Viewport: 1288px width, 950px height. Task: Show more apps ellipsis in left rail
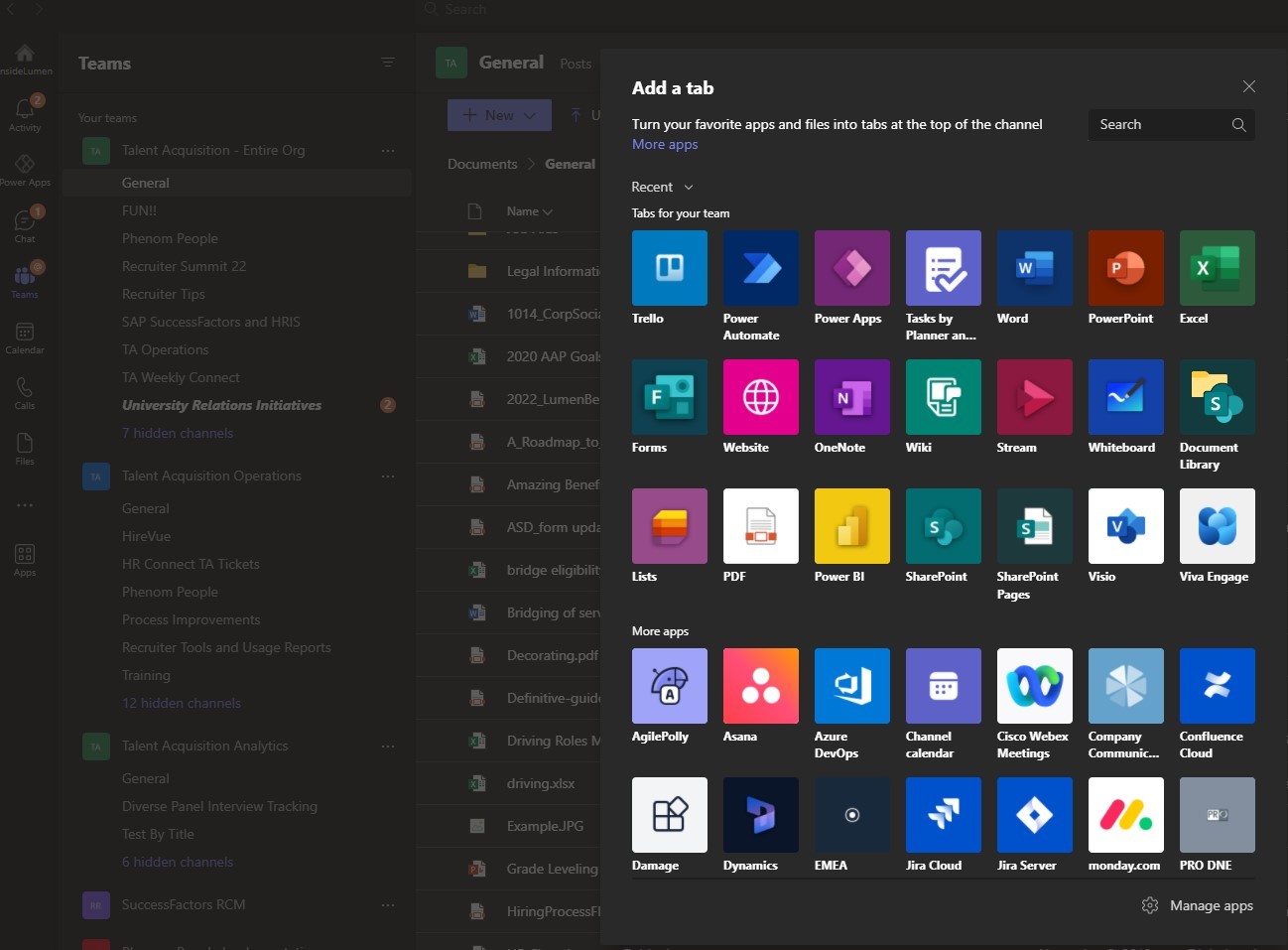(25, 505)
